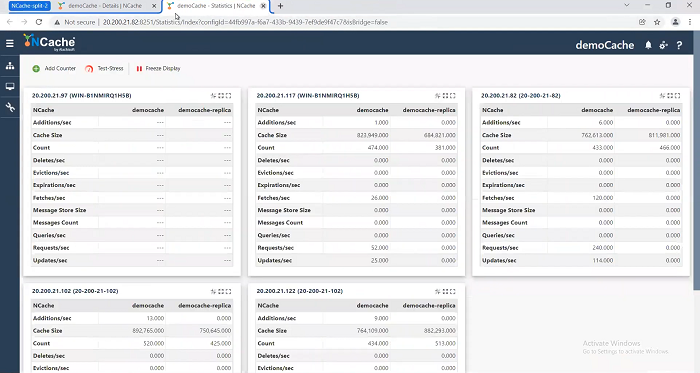
Task: Click the 20.200.21.82 (20-200-21-82) panel title
Action: (x=521, y=95)
